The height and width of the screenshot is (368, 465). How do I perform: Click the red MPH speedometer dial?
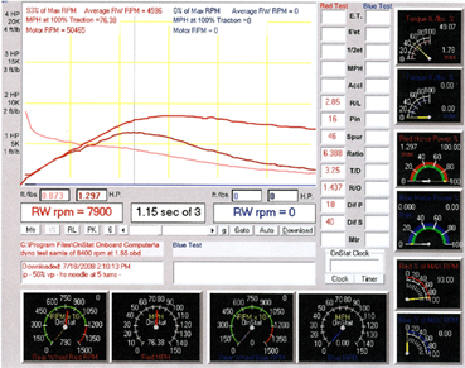point(157,327)
